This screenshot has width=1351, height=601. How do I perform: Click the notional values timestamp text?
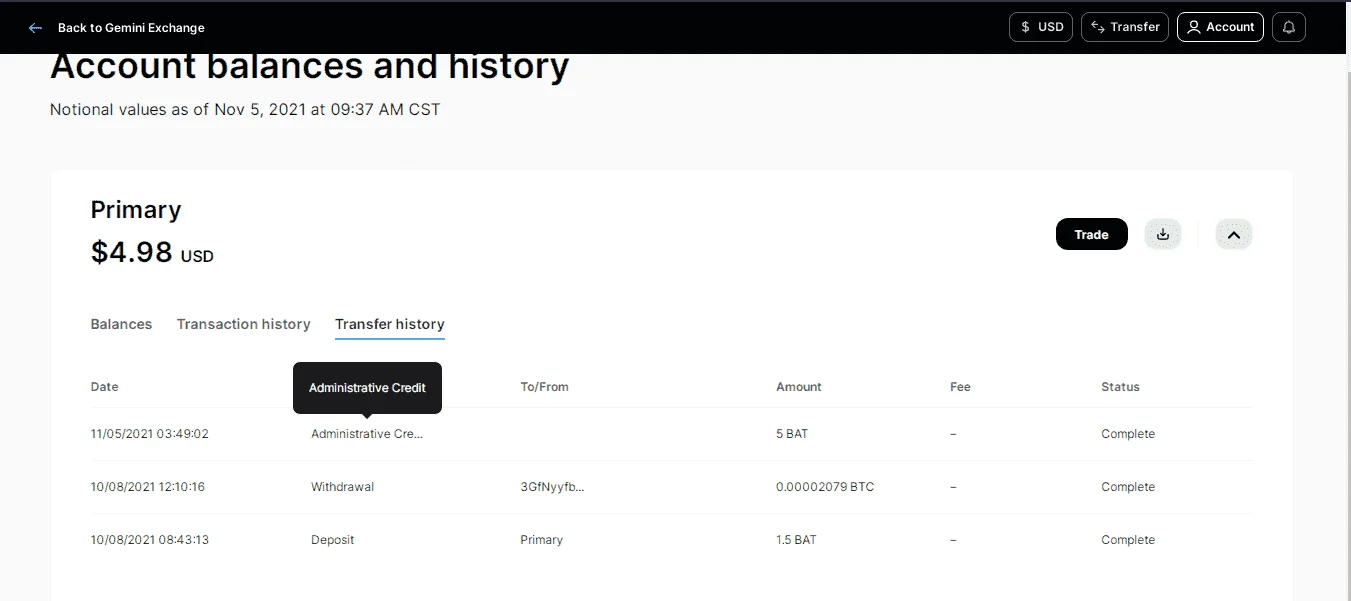coord(245,109)
